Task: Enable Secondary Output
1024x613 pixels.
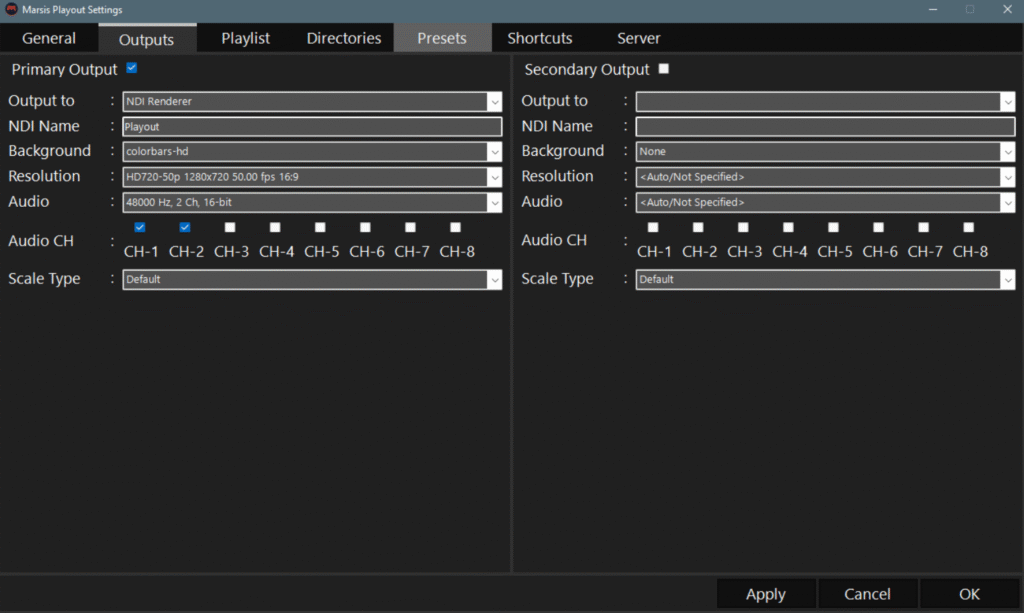Action: [x=663, y=69]
